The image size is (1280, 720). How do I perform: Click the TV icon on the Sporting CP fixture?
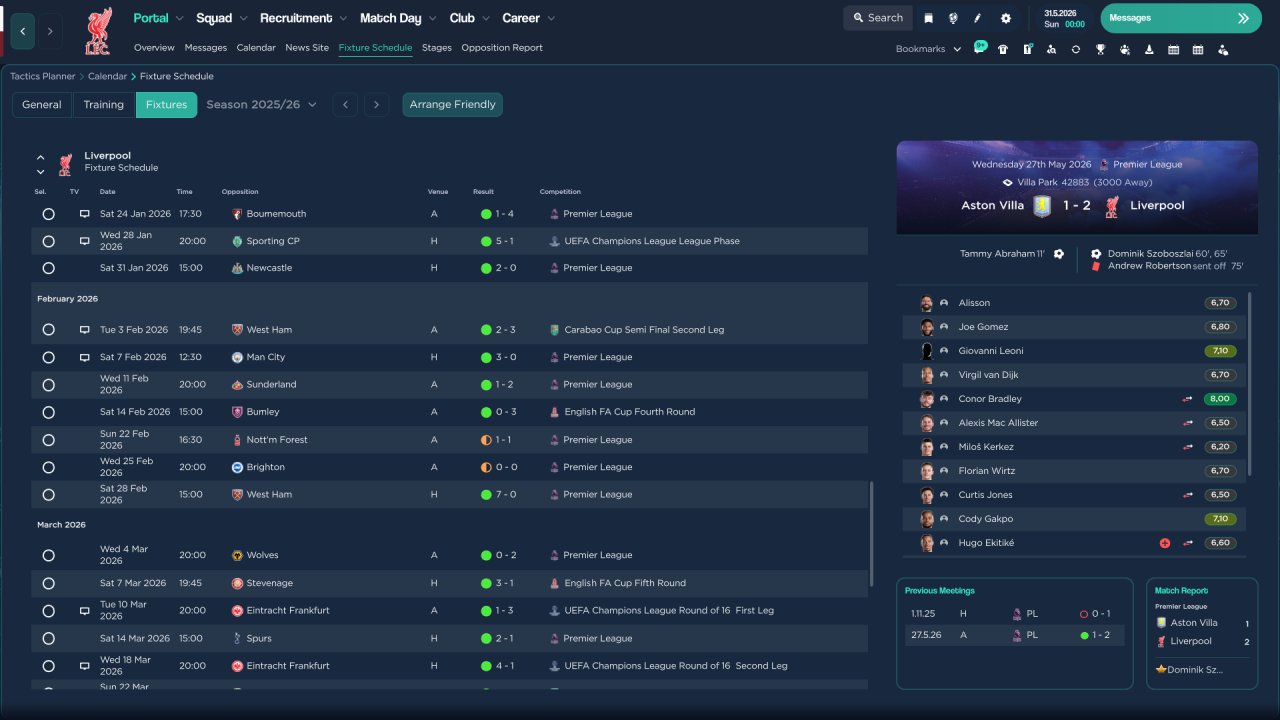(x=85, y=241)
